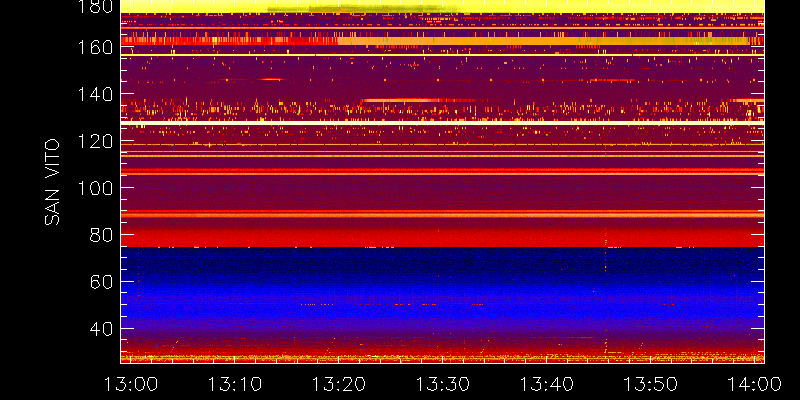Click the 100 frequency axis label
Screen dimensions: 800x400
pyautogui.click(x=95, y=188)
